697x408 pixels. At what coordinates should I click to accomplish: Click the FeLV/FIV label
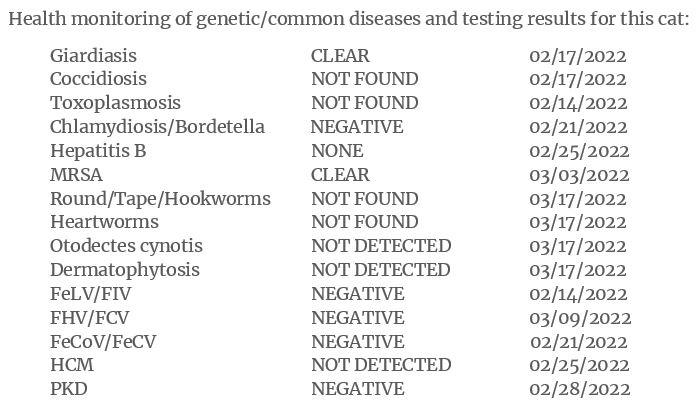coord(91,294)
